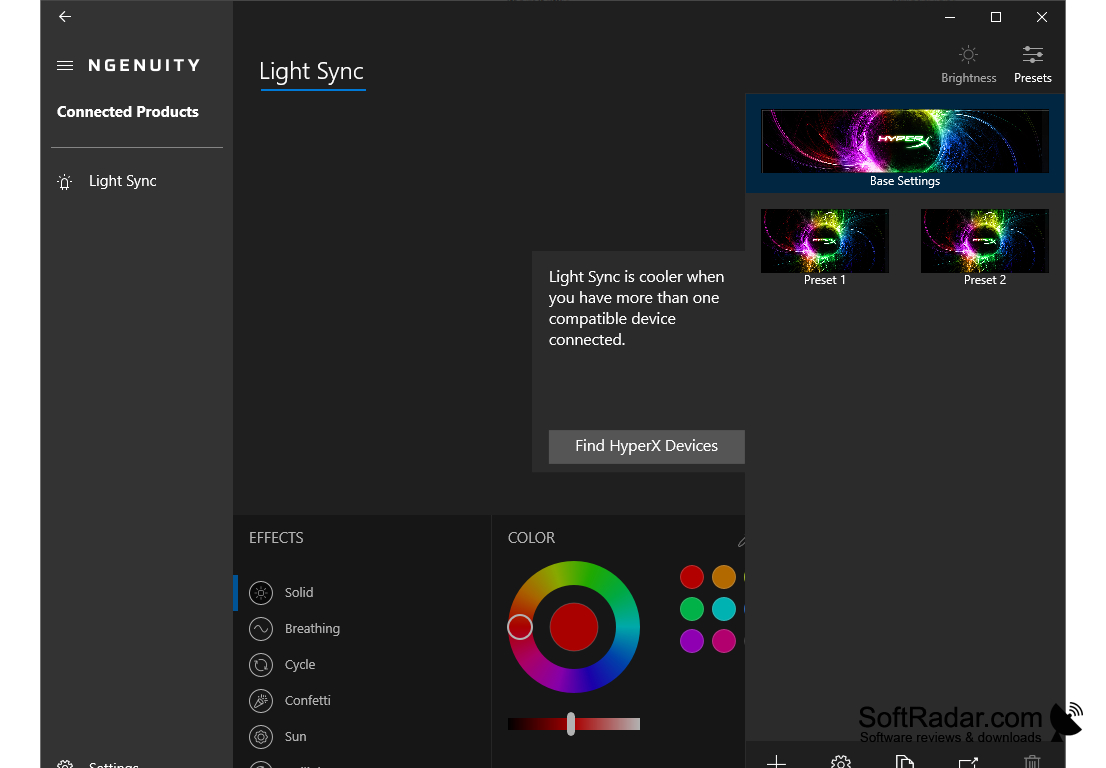Delete the preset with the trash icon

point(1032,761)
